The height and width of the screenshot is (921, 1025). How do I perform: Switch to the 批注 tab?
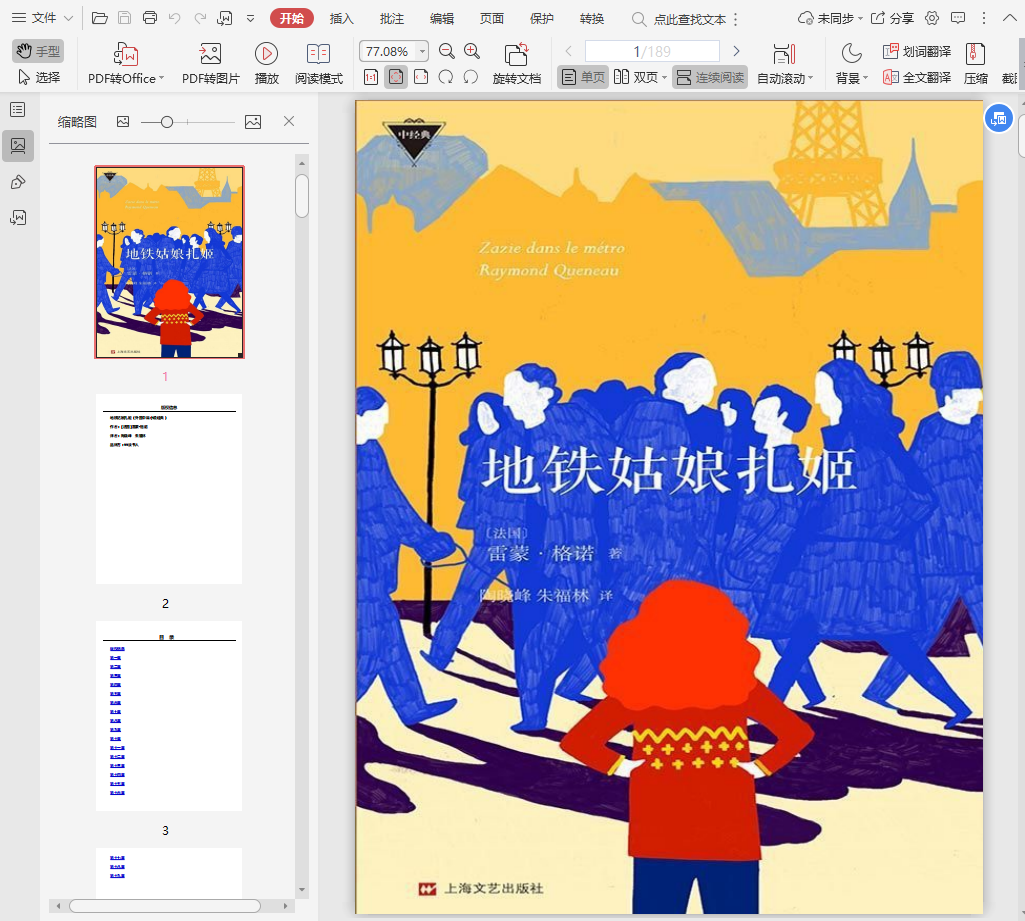tap(392, 18)
